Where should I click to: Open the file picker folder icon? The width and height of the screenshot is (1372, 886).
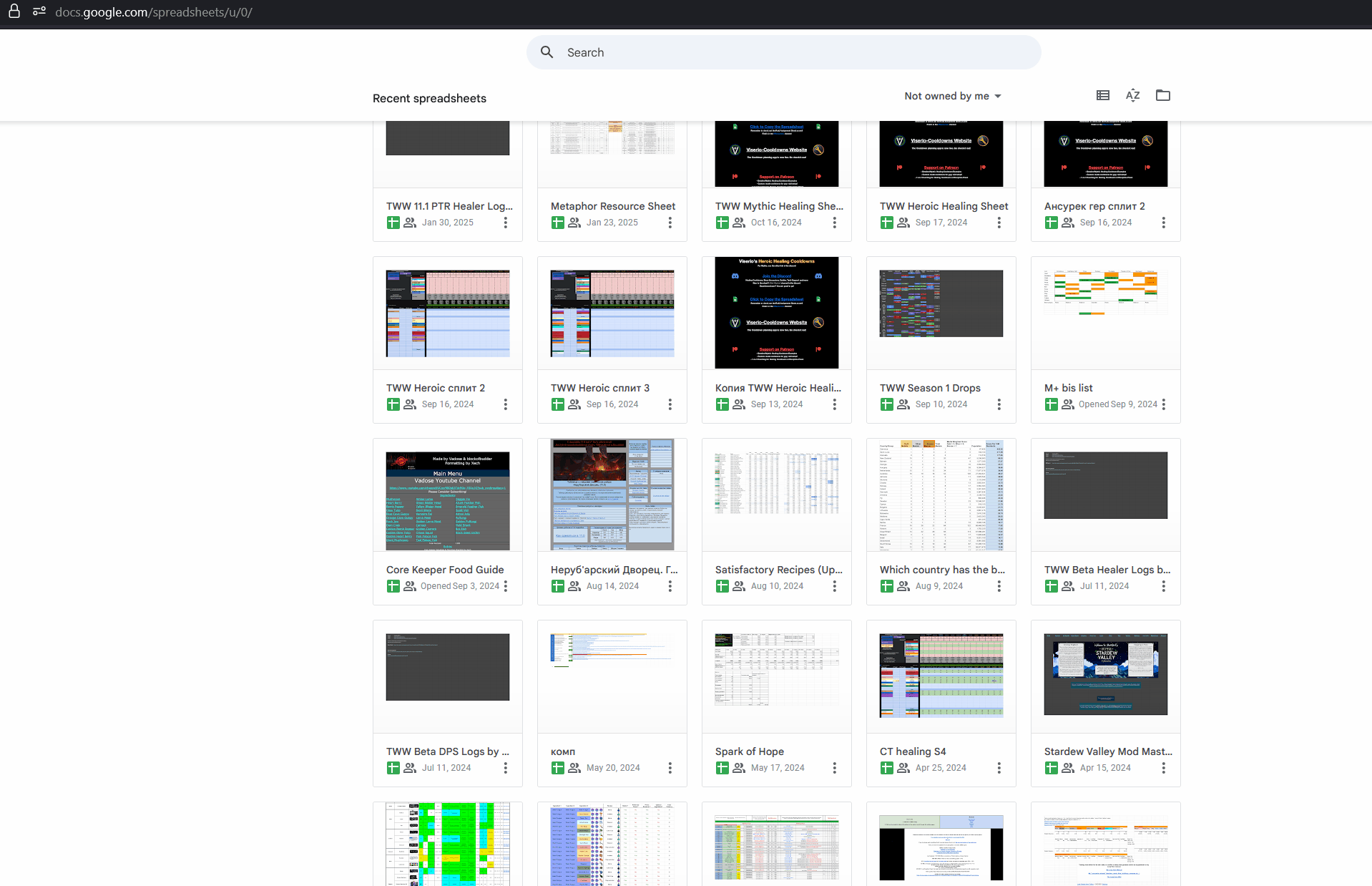click(1162, 95)
